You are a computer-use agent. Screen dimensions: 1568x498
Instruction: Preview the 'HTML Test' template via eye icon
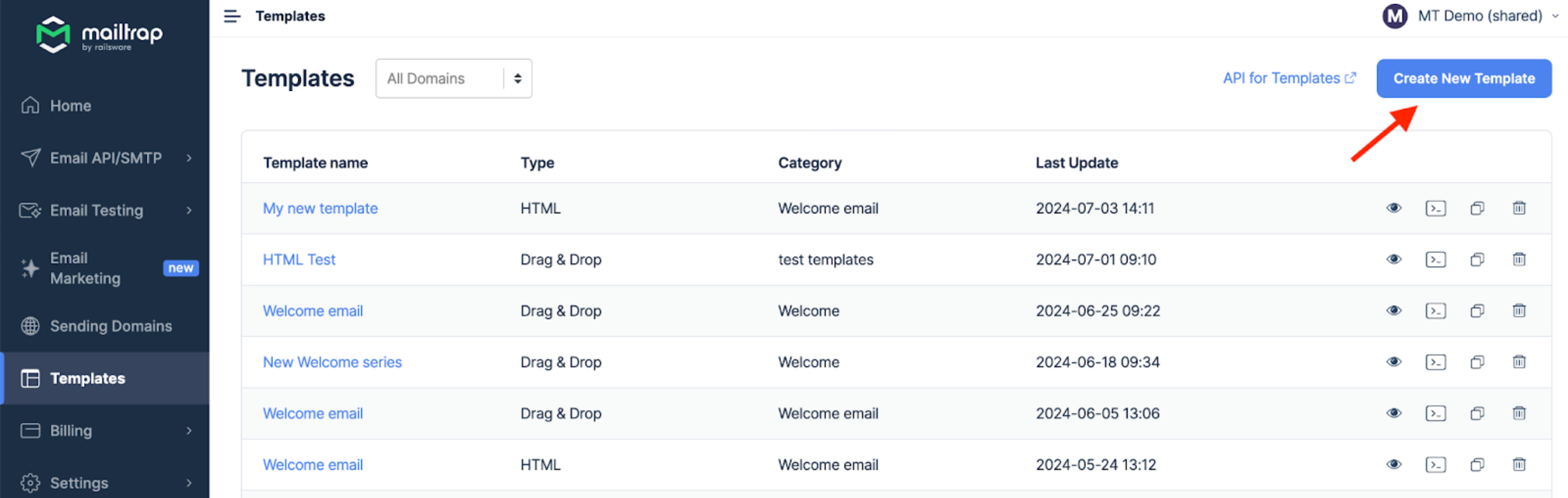1394,260
